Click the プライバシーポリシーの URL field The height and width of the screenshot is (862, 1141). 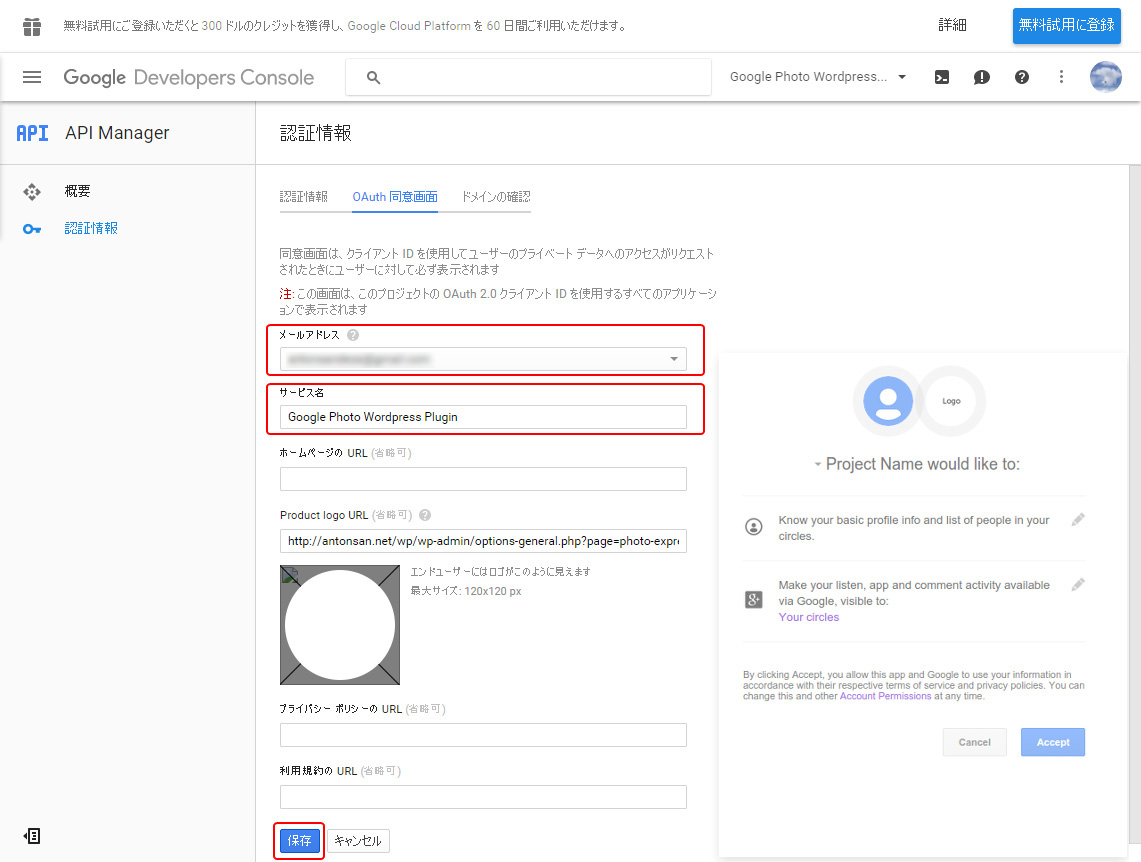point(483,735)
